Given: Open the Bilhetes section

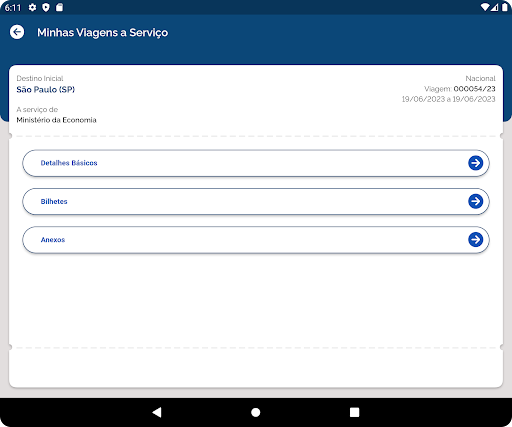Looking at the screenshot, I should (256, 201).
